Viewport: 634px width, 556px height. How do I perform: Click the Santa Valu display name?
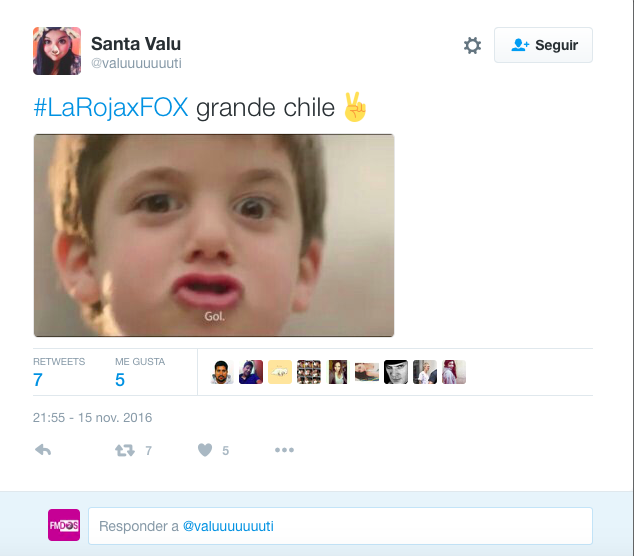136,44
